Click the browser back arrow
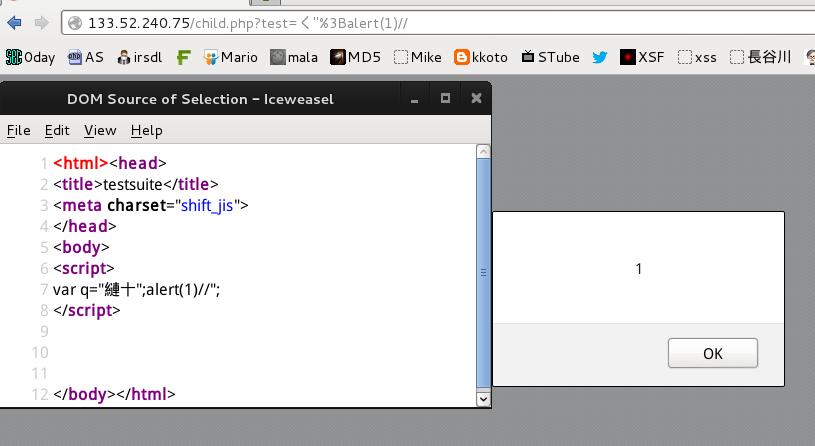815x446 pixels. pos(14,23)
